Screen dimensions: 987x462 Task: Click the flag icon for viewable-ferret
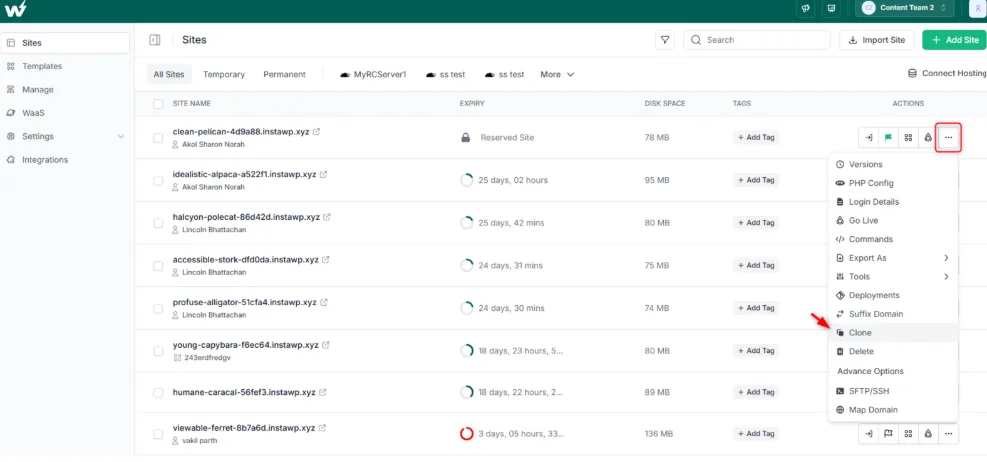[888, 434]
